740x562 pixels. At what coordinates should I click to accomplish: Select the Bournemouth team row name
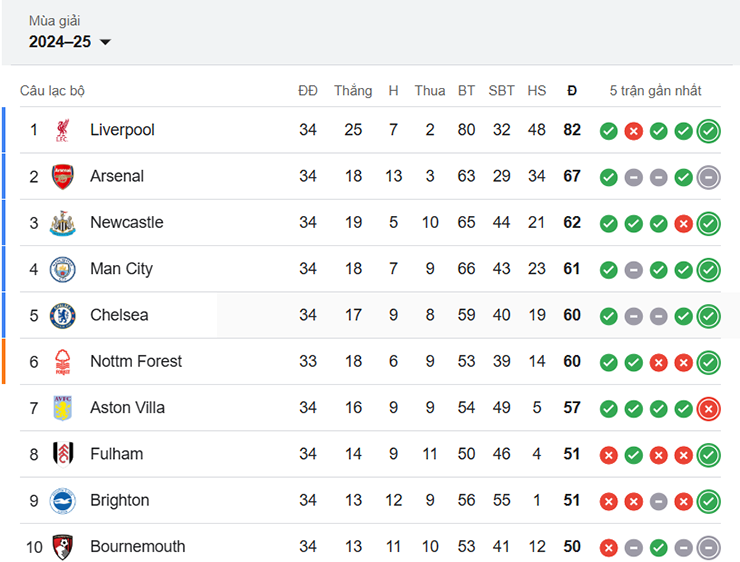pyautogui.click(x=137, y=547)
